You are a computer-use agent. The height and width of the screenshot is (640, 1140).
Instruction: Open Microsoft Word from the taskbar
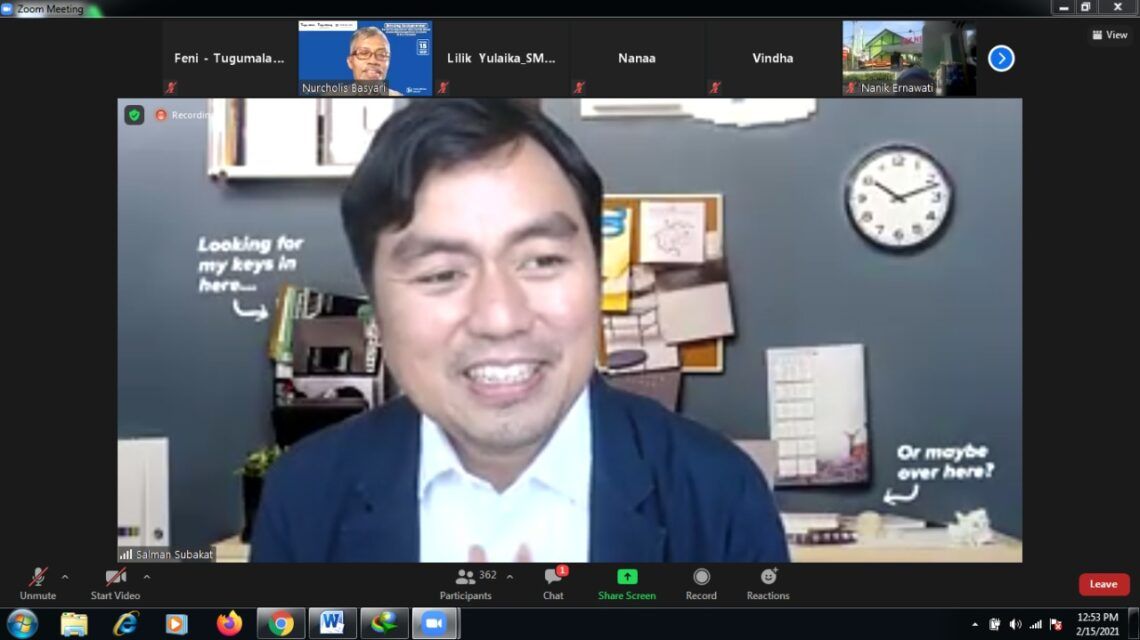click(332, 623)
